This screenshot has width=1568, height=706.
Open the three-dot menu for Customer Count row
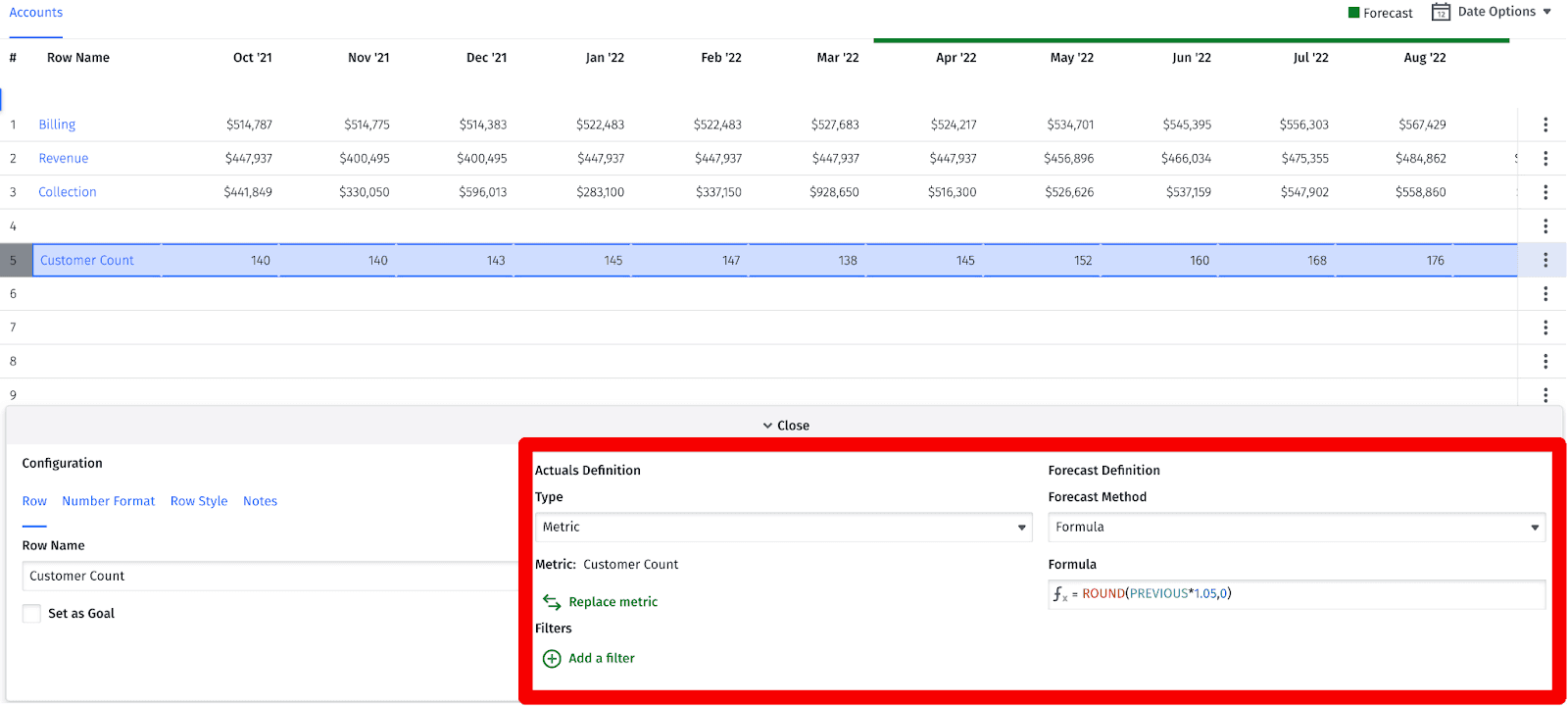pos(1545,260)
